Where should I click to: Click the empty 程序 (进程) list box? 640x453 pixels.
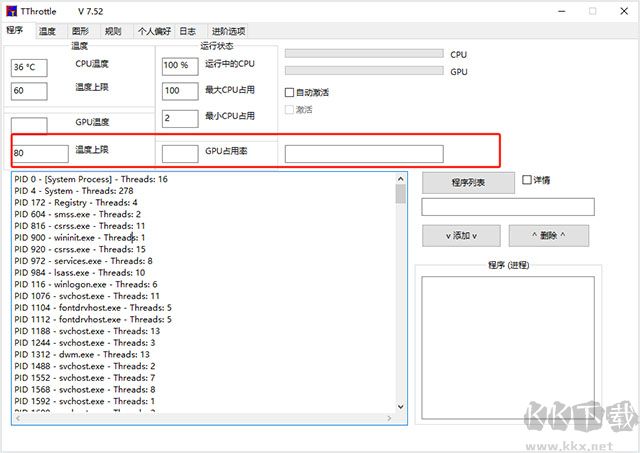click(x=508, y=348)
